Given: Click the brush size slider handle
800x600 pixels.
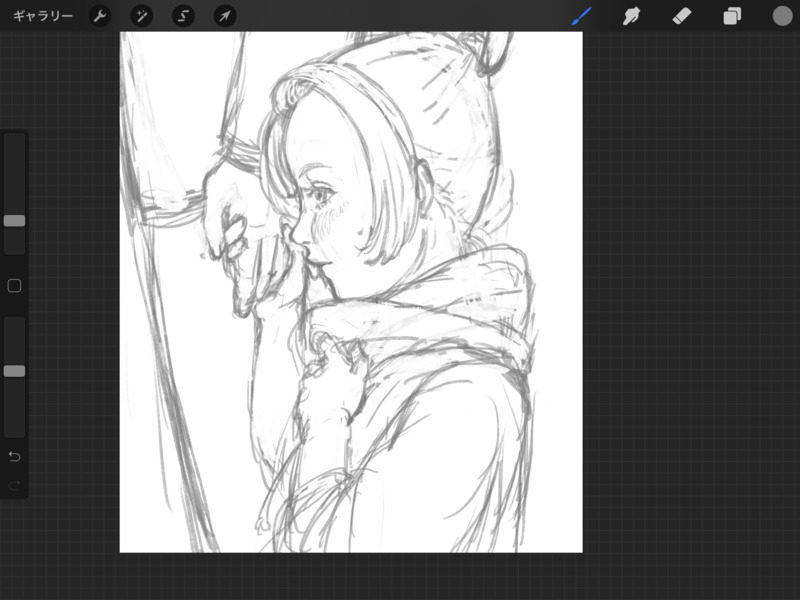Looking at the screenshot, I should point(14,220).
